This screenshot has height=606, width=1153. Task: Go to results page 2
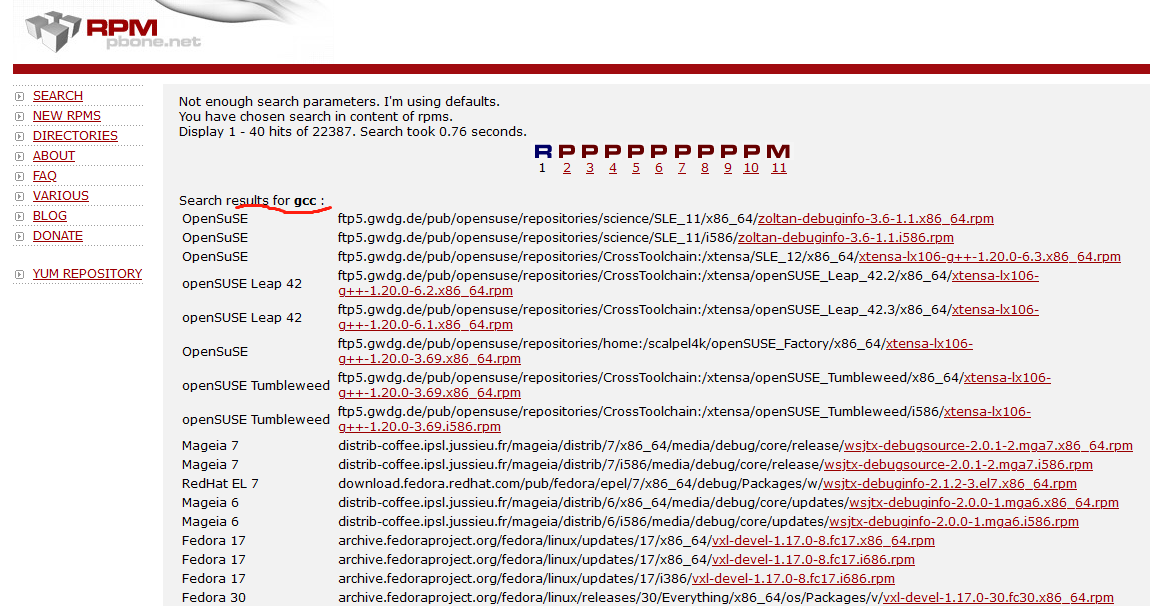click(566, 168)
